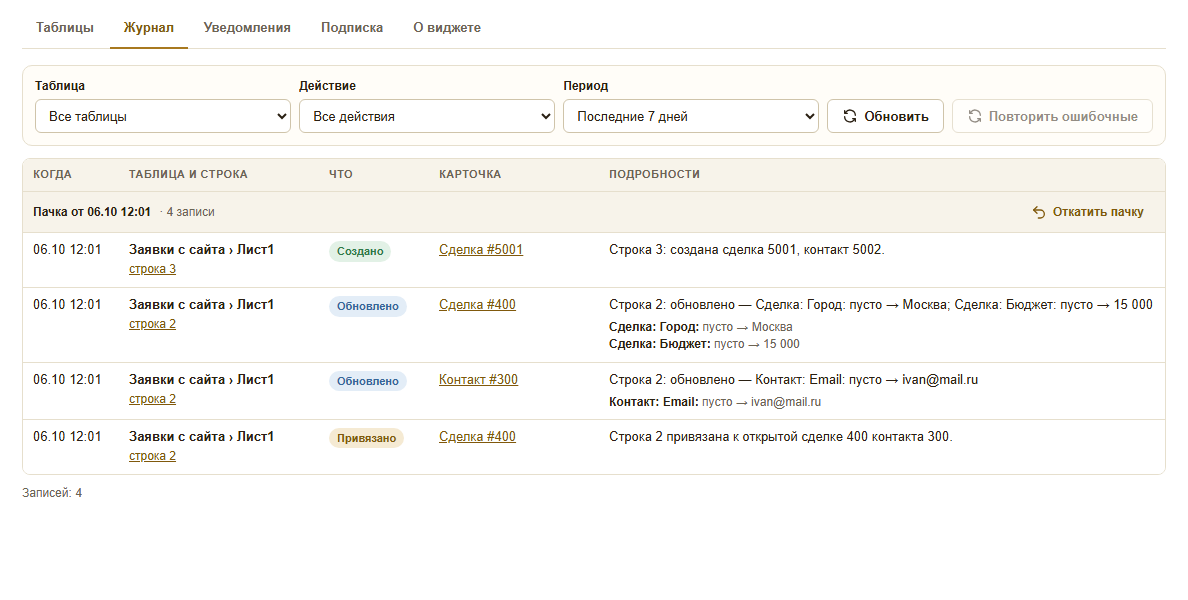
Task: Click the undo arrow icon beside Откатить пачку
Action: tap(1039, 212)
